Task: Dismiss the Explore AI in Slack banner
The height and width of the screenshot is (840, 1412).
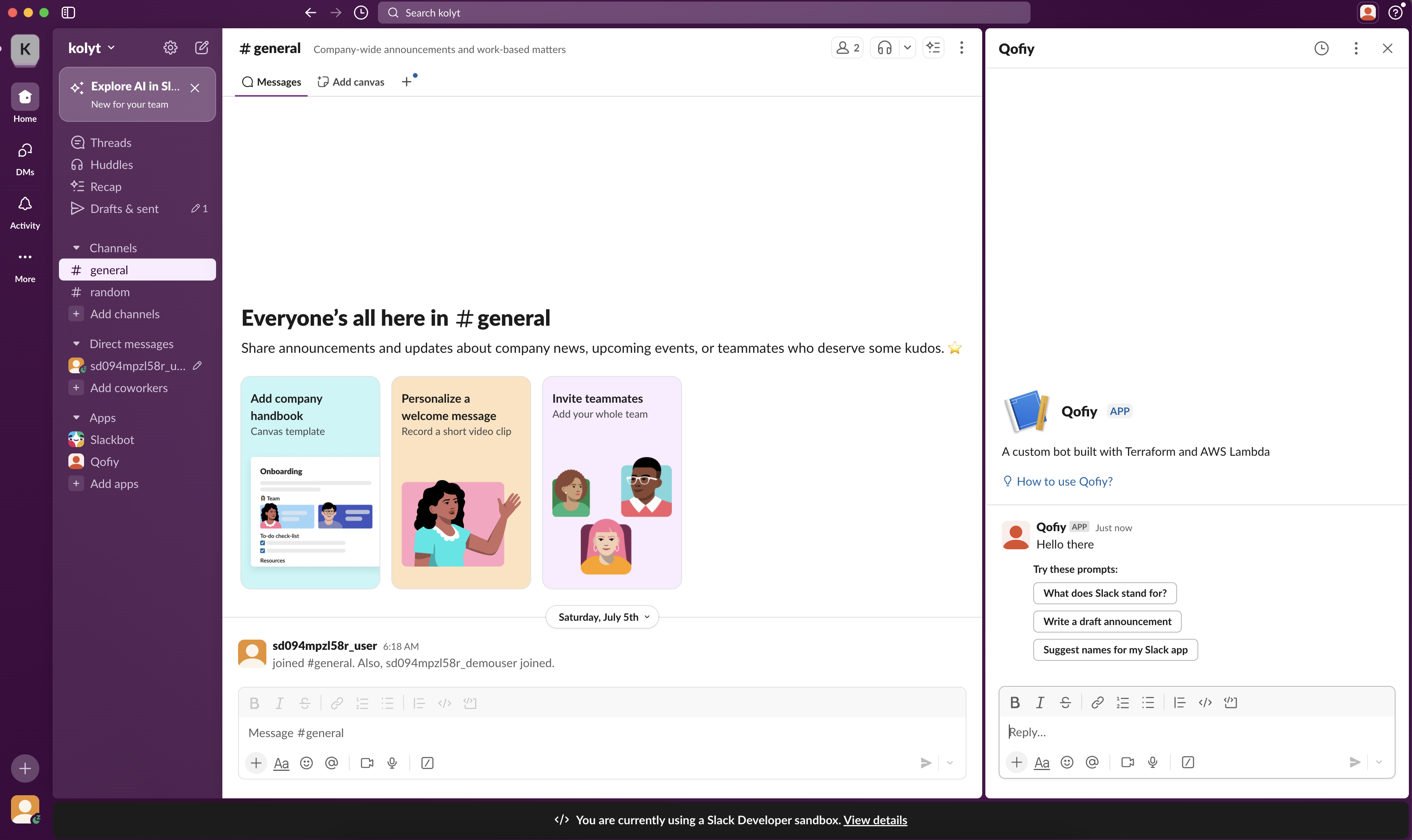Action: 195,88
